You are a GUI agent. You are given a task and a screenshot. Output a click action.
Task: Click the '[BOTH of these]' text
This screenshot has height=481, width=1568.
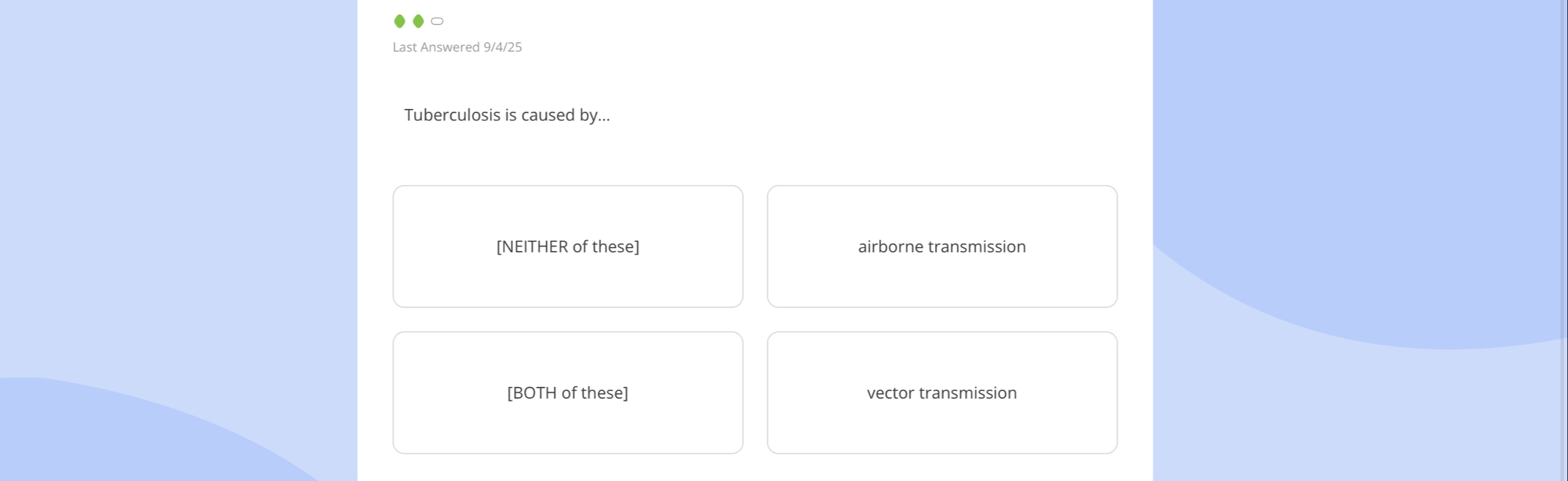point(567,393)
